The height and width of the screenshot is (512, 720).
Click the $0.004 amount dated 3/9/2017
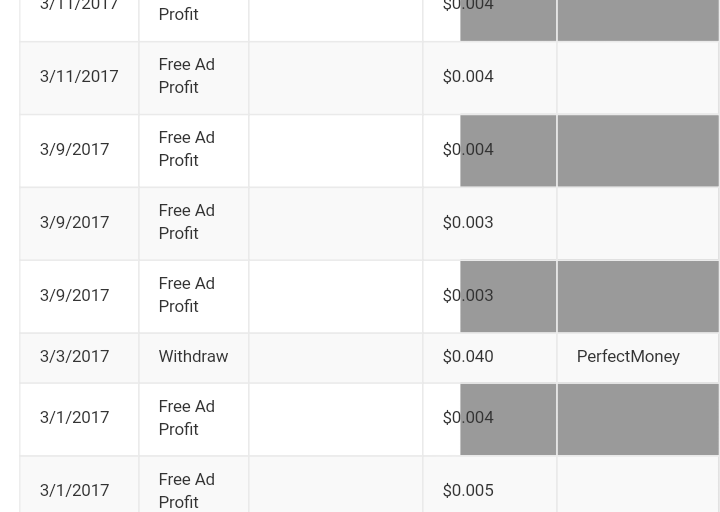click(x=468, y=150)
